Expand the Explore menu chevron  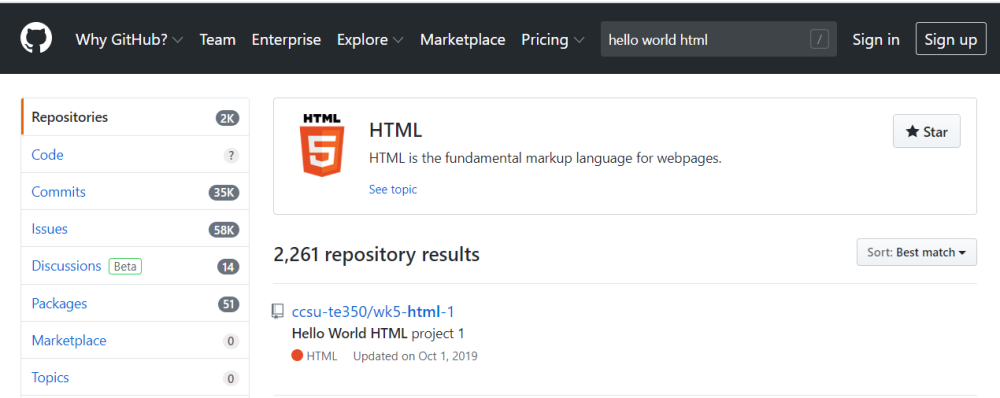pos(398,40)
